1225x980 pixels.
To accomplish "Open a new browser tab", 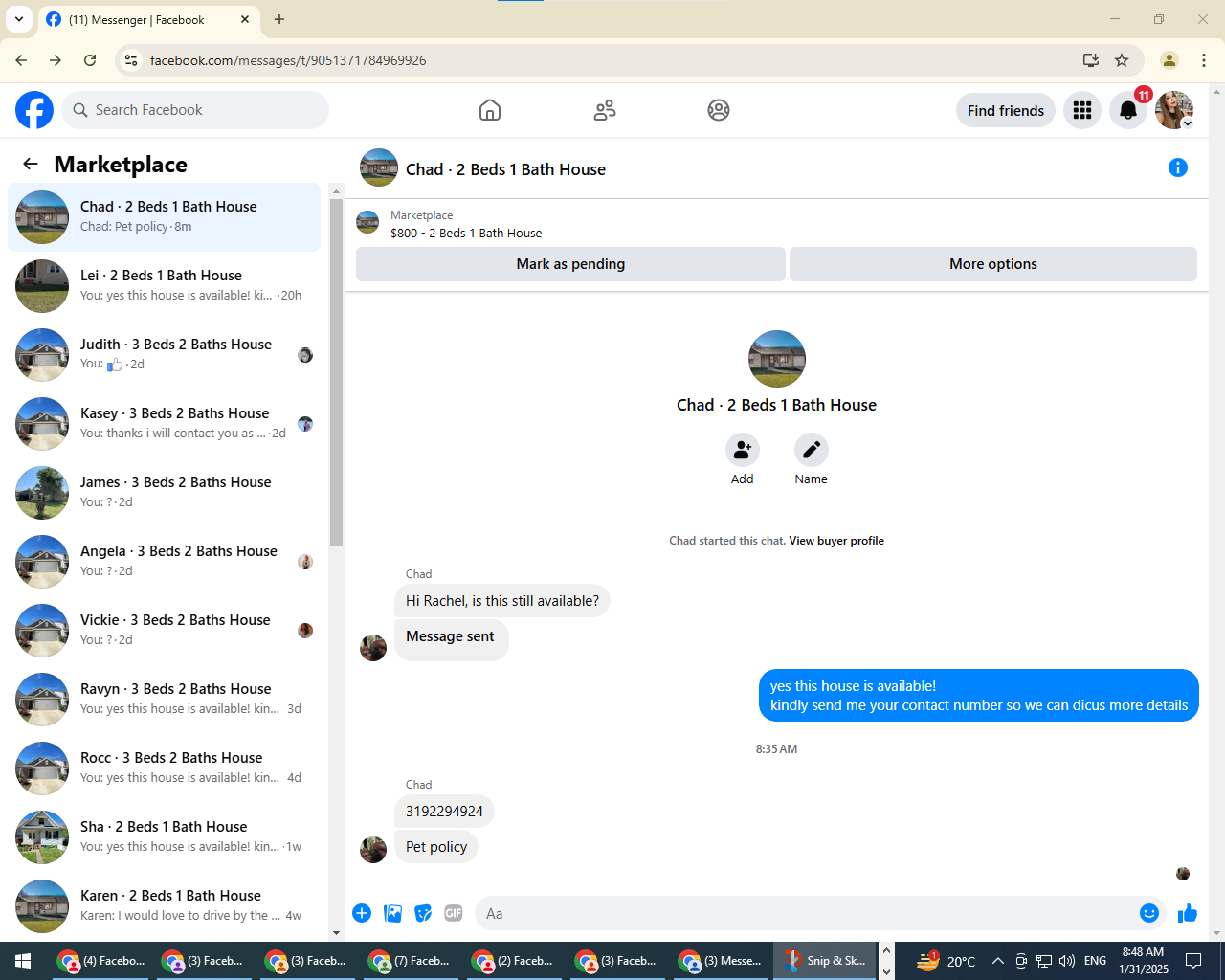I will (x=279, y=19).
